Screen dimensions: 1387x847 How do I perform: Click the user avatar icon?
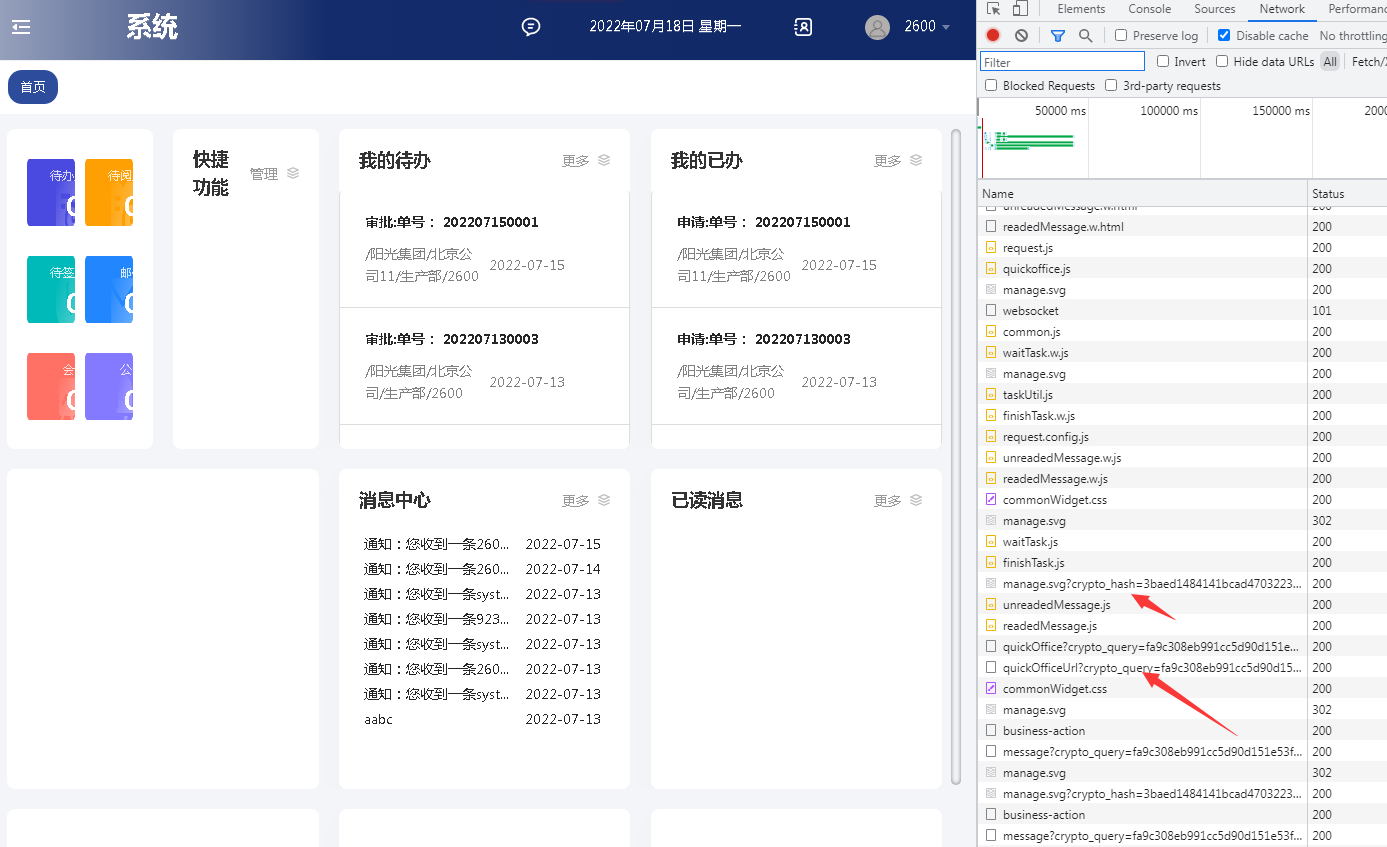point(877,27)
